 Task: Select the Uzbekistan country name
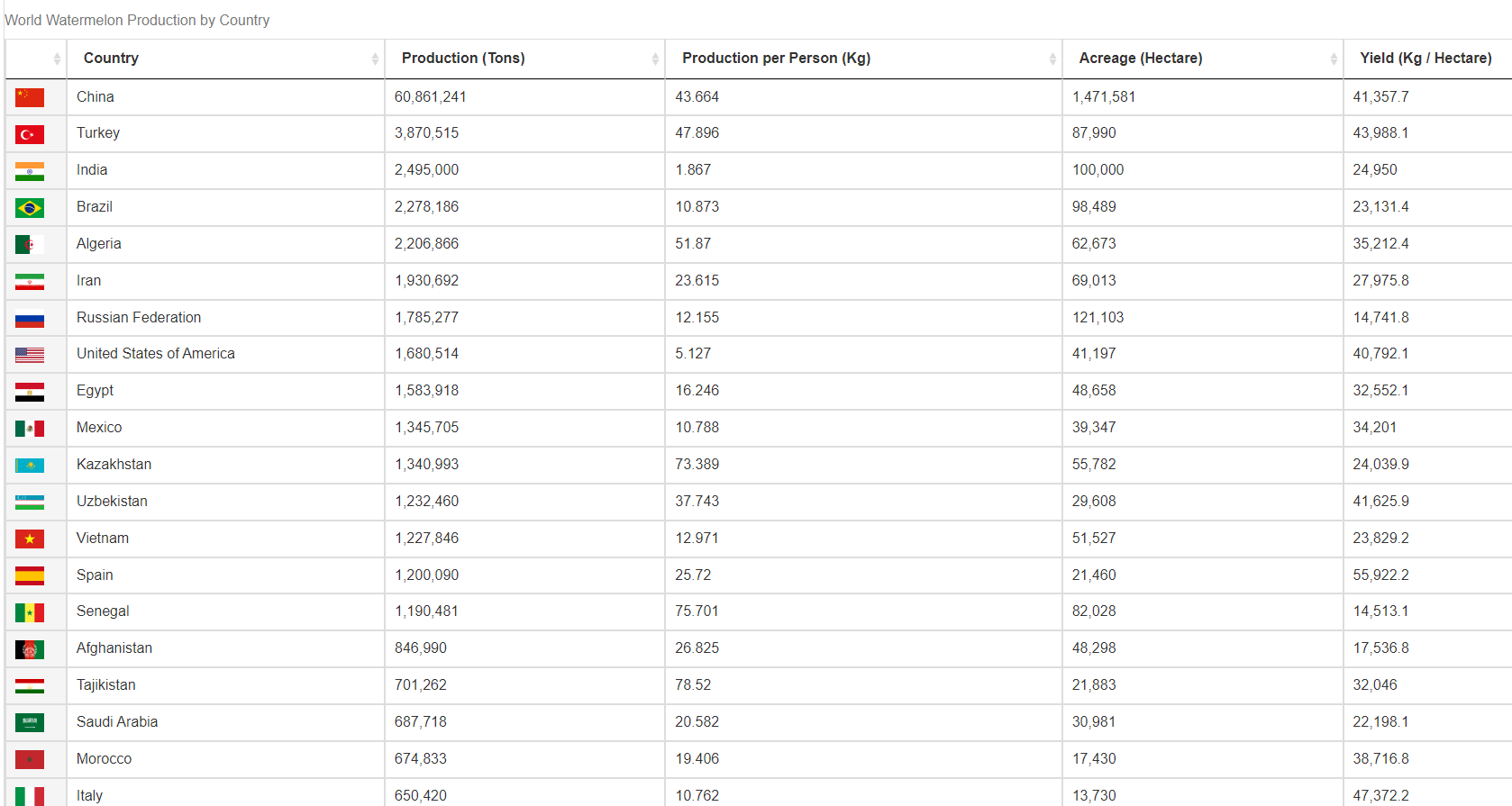(x=112, y=502)
